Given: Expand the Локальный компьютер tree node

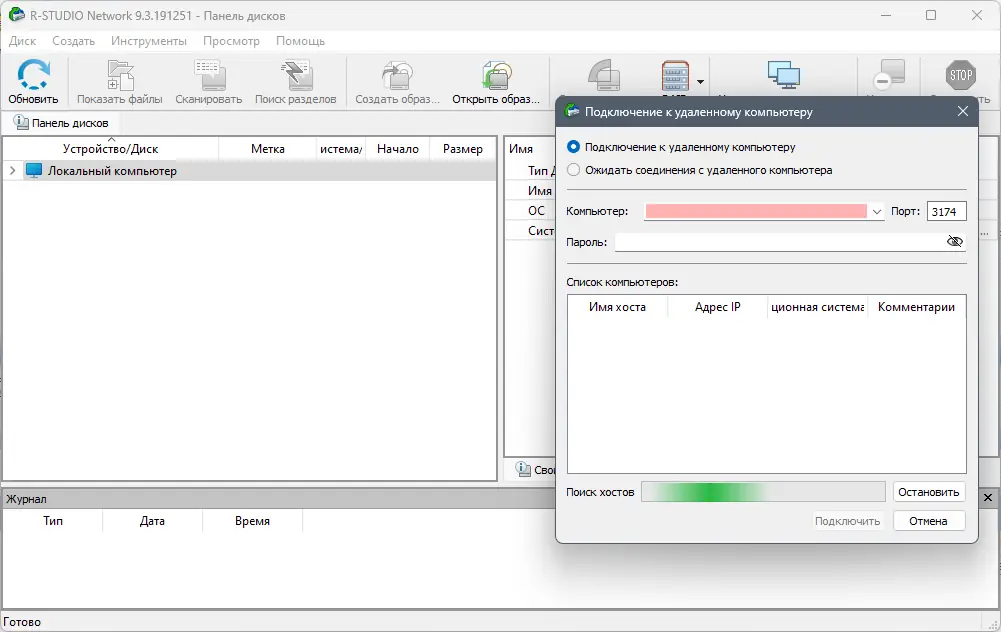Looking at the screenshot, I should tap(12, 171).
